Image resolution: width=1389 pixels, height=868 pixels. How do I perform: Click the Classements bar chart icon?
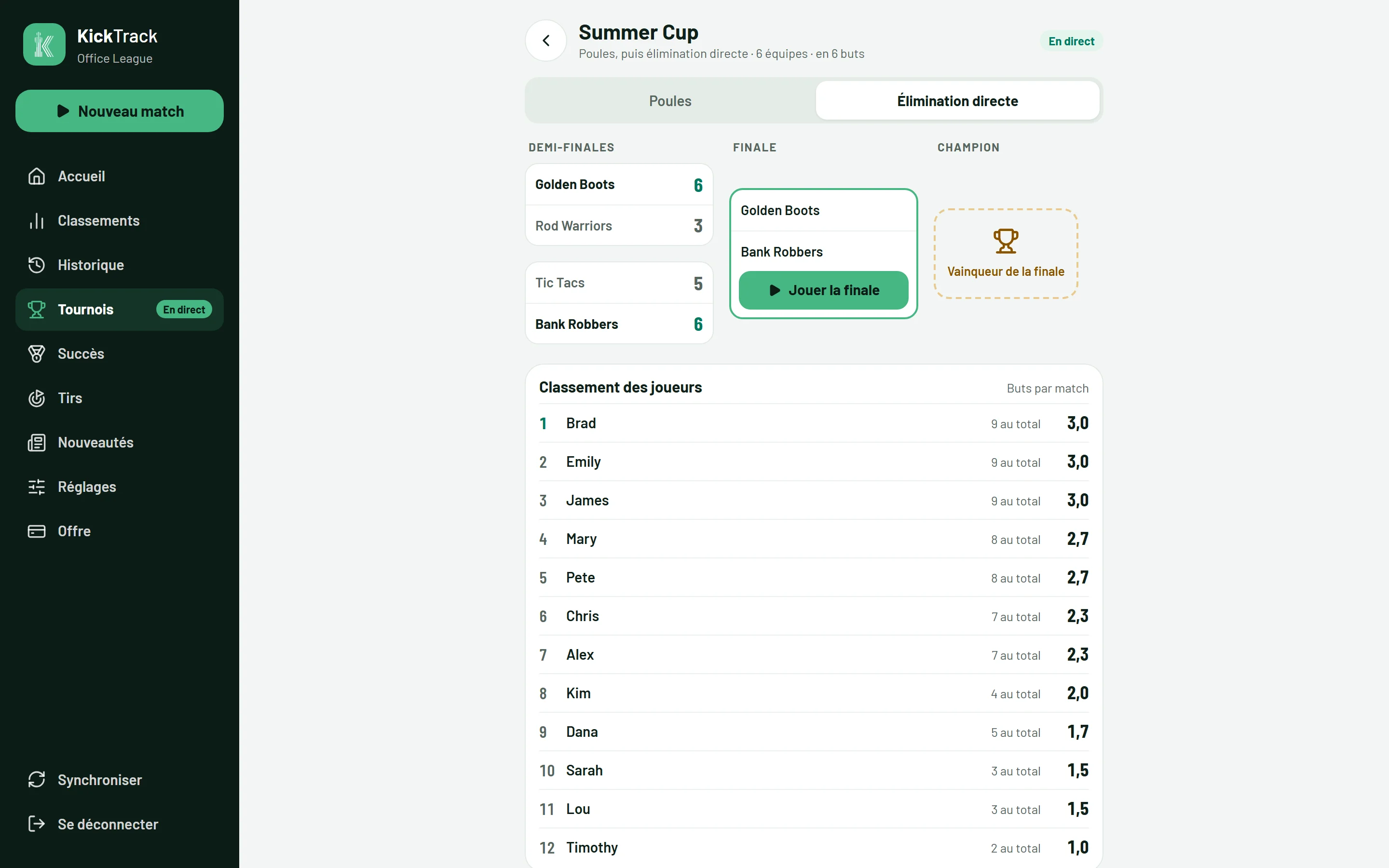point(37,220)
